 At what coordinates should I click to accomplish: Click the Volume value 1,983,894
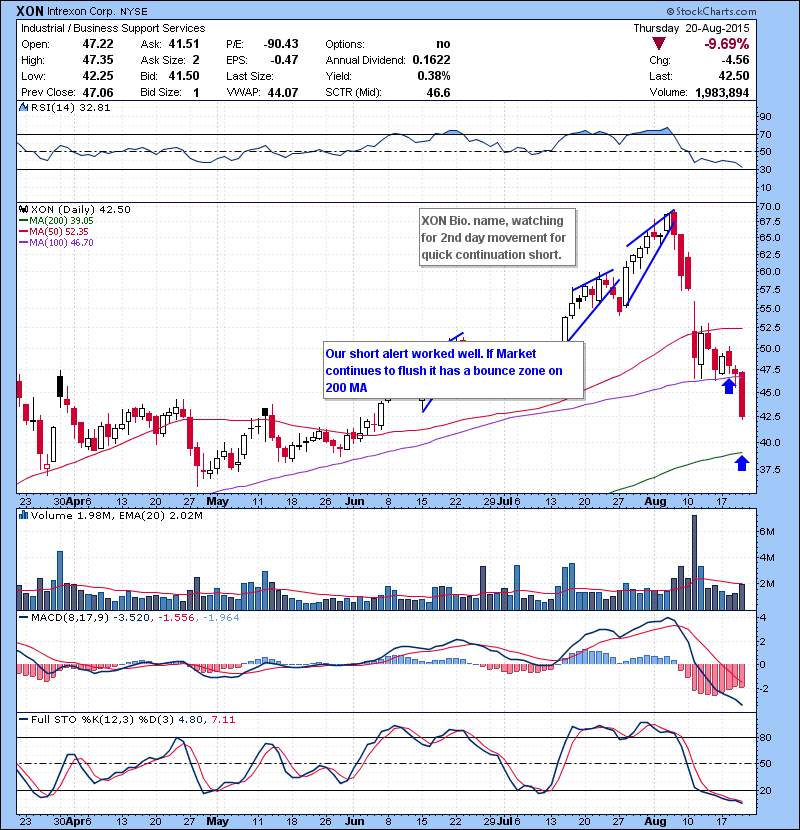[x=722, y=92]
